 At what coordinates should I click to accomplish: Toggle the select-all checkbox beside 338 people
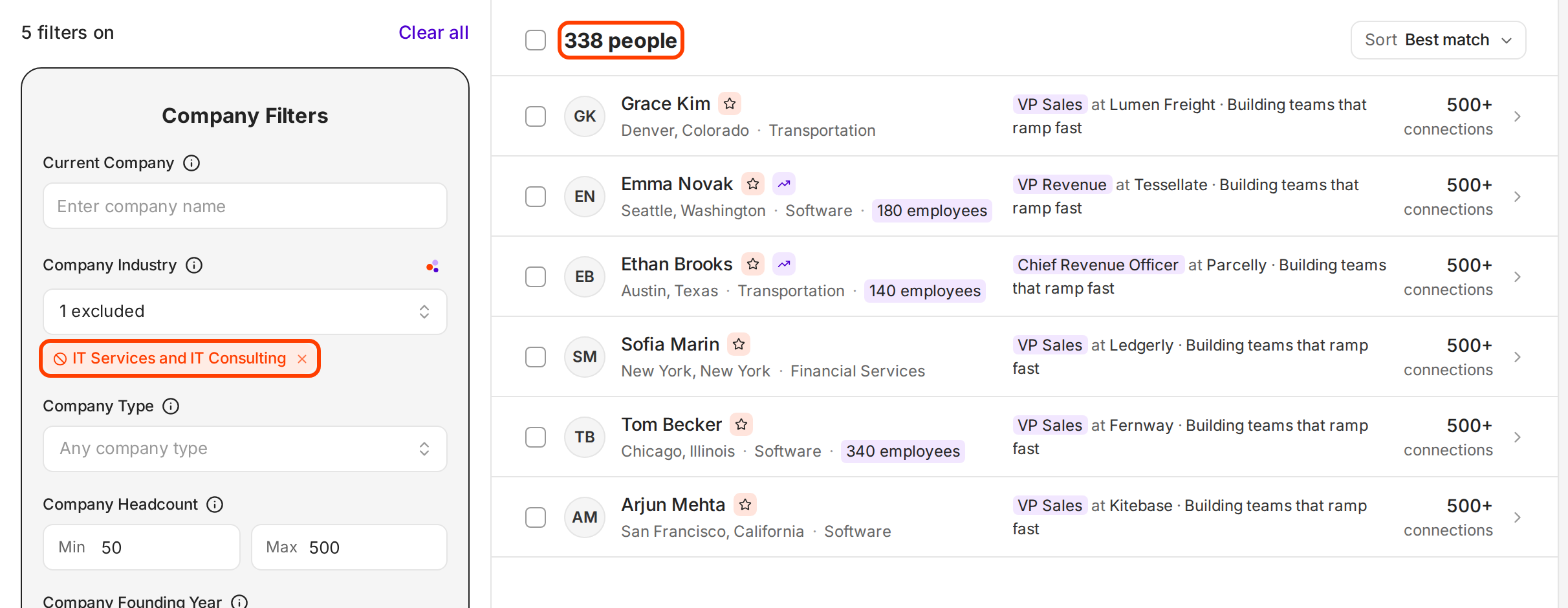[536, 40]
